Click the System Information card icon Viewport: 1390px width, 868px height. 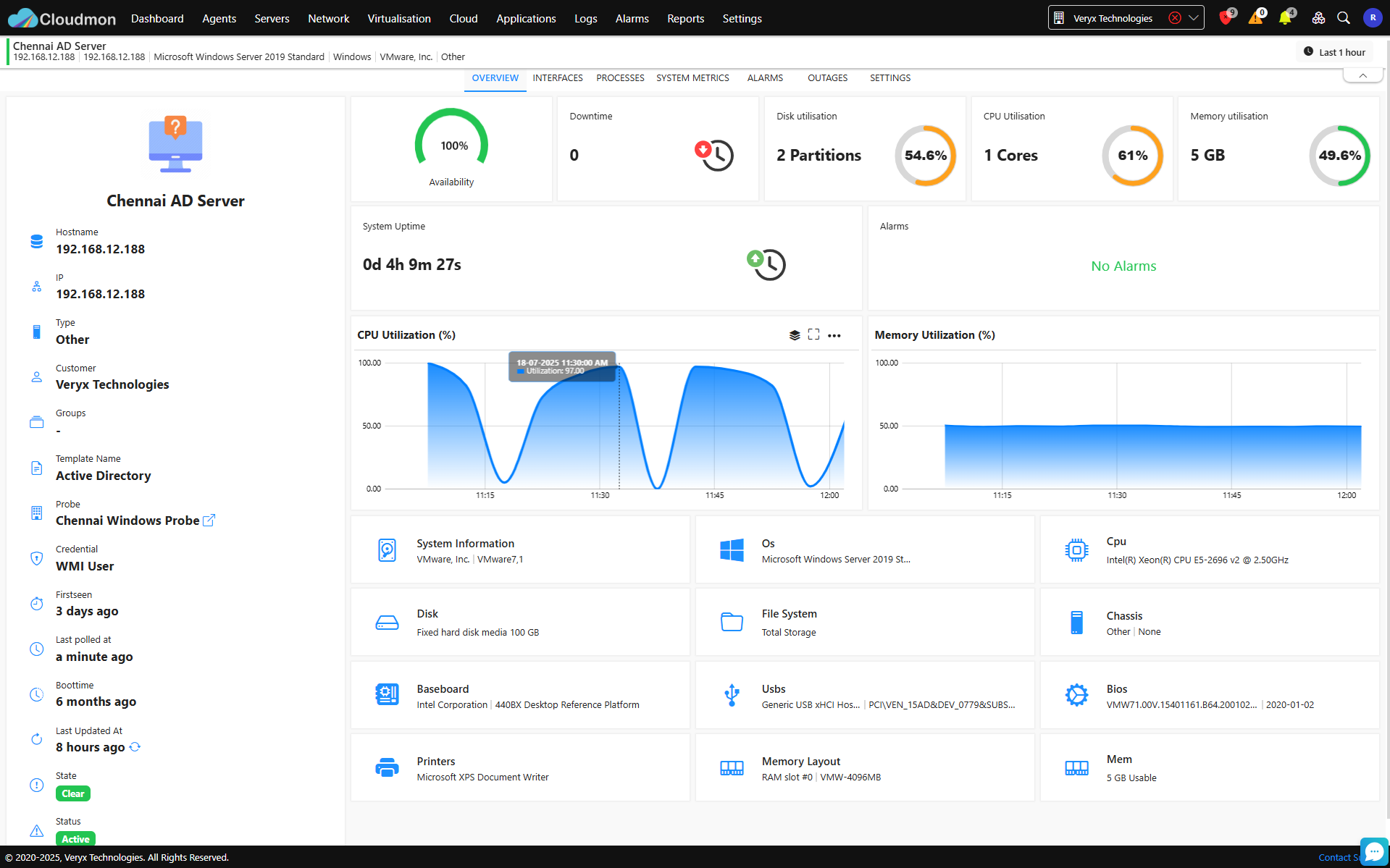point(387,550)
